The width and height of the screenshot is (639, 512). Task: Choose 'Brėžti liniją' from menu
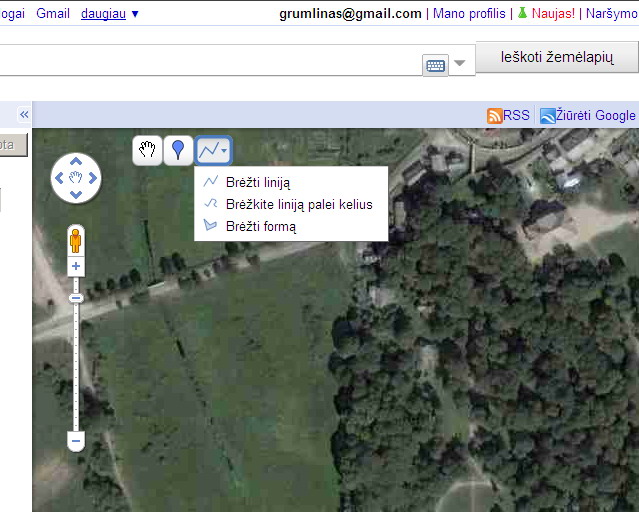coord(258,182)
